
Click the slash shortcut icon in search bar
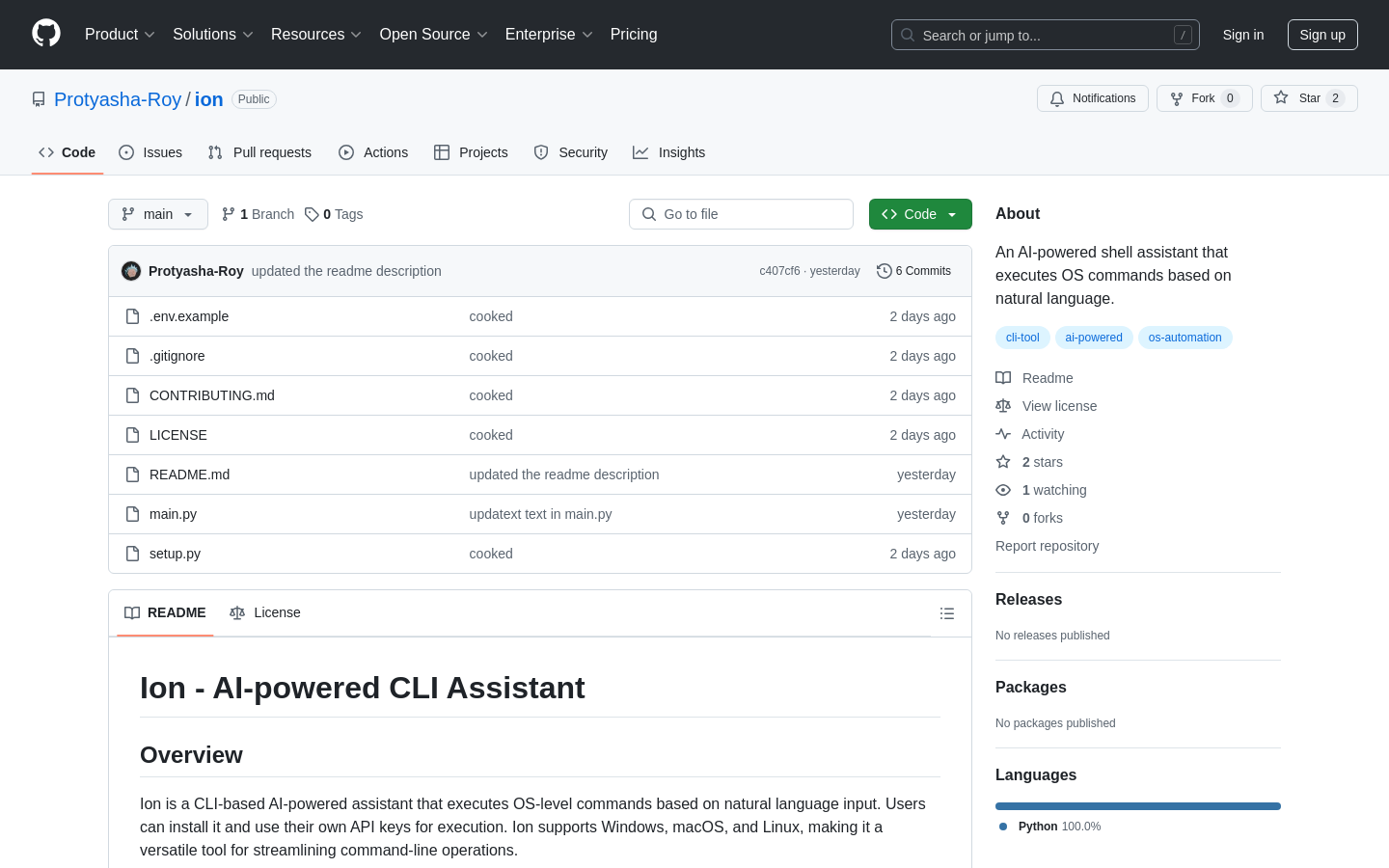point(1183,35)
